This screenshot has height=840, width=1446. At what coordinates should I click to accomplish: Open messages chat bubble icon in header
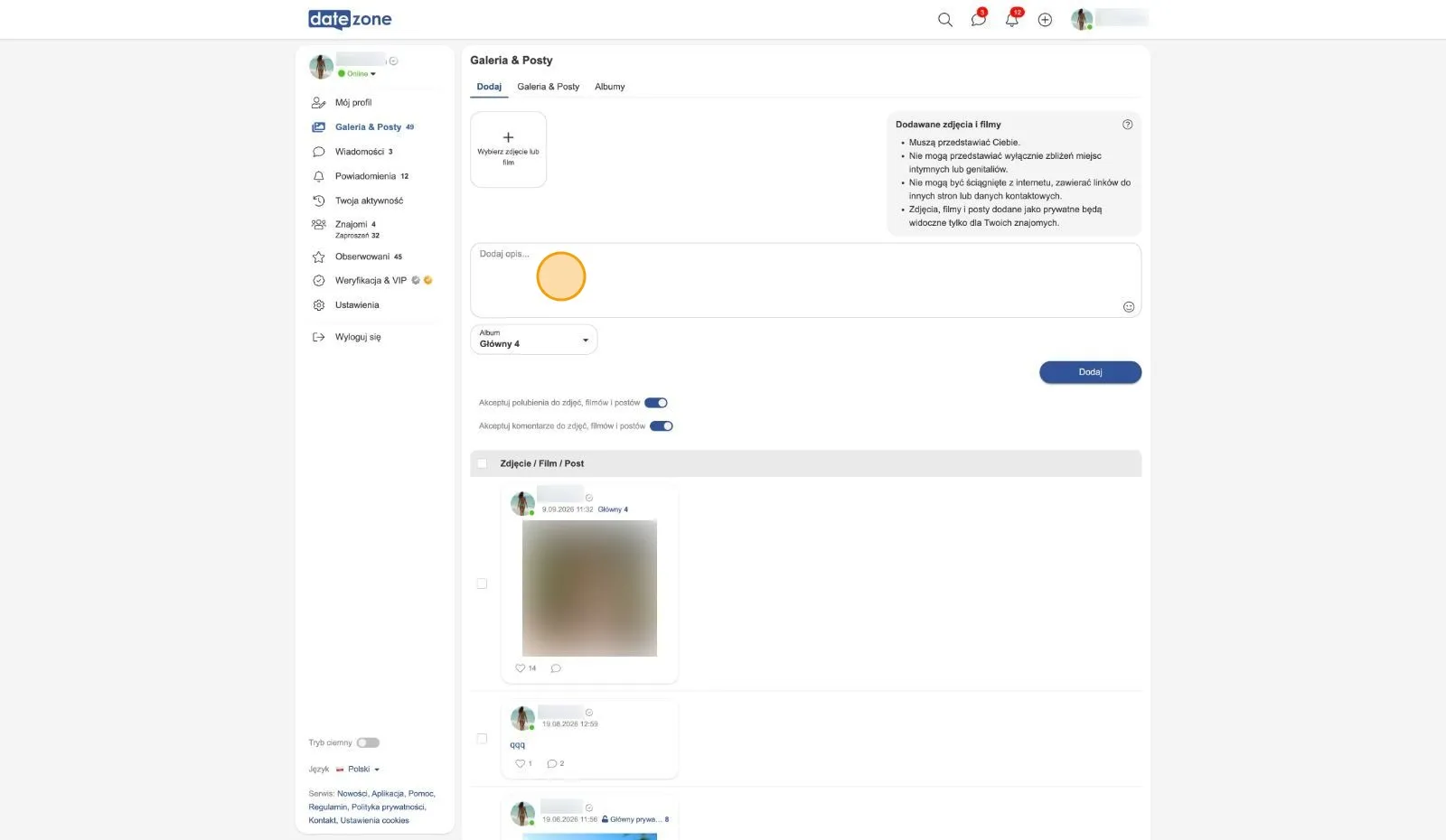[x=978, y=19]
